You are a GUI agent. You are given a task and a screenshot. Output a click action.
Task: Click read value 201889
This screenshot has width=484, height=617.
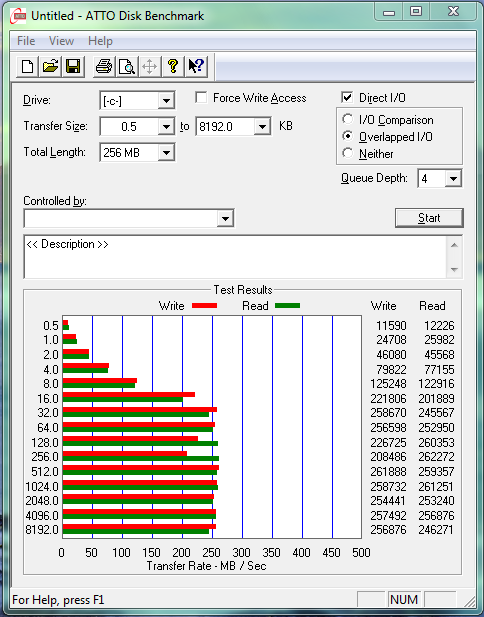click(x=436, y=399)
